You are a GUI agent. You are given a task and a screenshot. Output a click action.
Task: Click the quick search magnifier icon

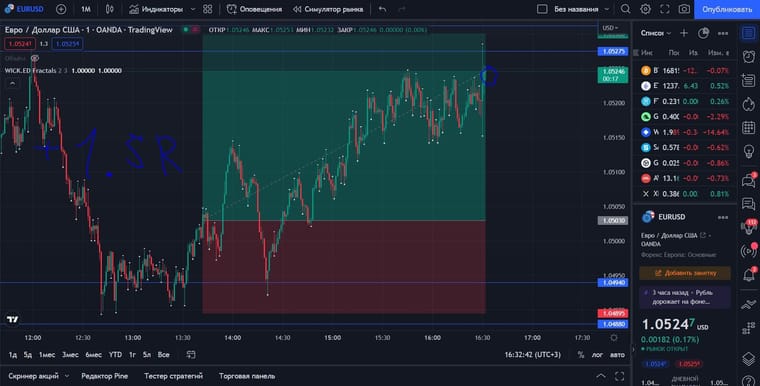tap(626, 9)
